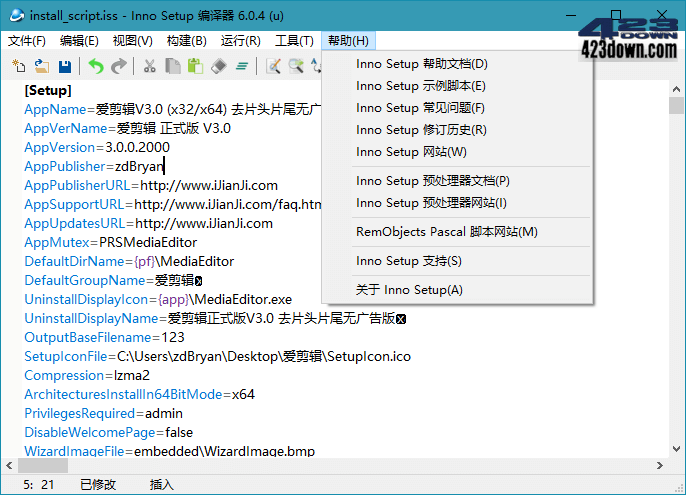Click the Copy toolbar icon
This screenshot has width=686, height=495.
[x=173, y=66]
